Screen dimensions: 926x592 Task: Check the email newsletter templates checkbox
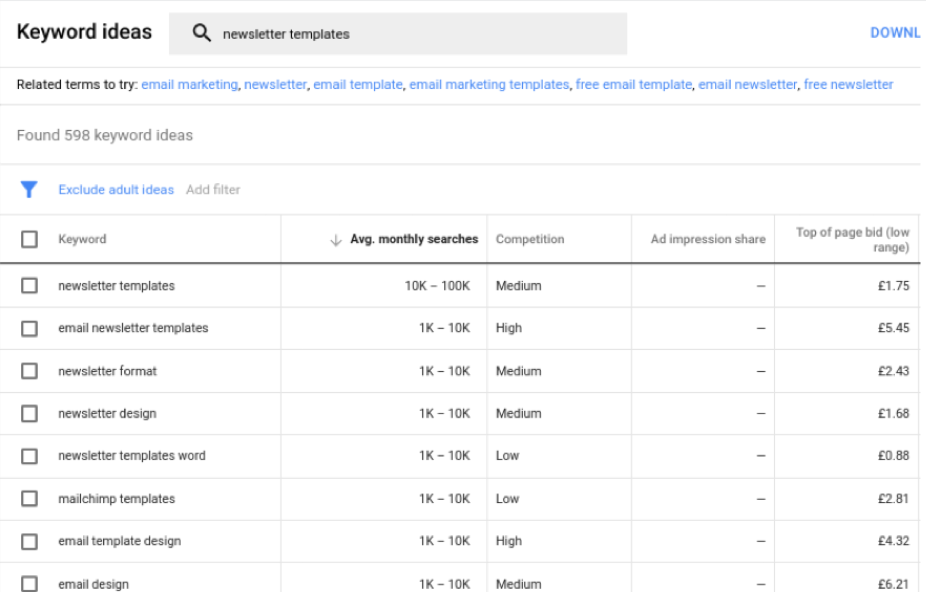[30, 328]
